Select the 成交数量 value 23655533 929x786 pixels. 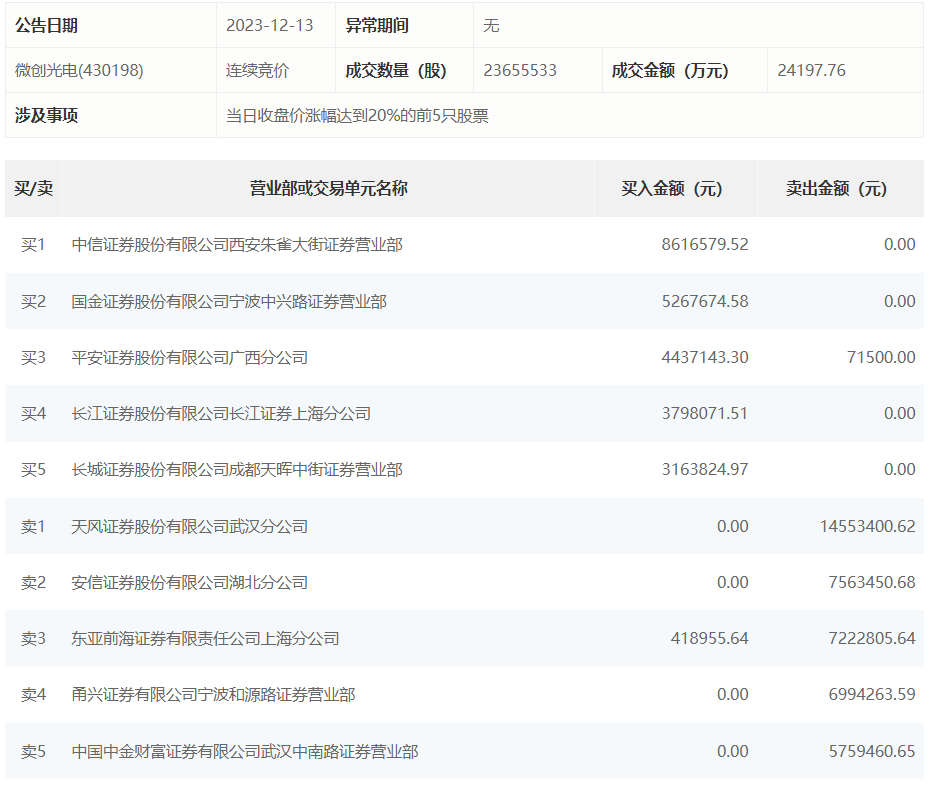[520, 70]
